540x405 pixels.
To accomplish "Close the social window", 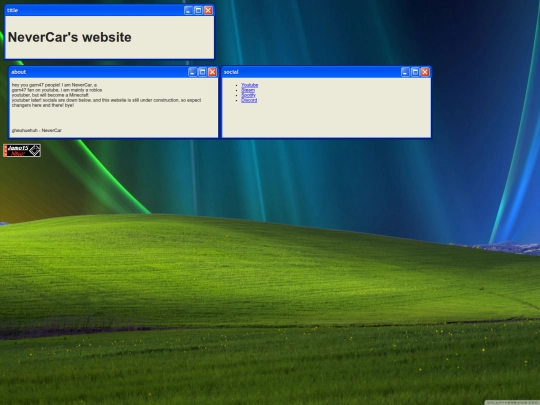I will coord(425,72).
